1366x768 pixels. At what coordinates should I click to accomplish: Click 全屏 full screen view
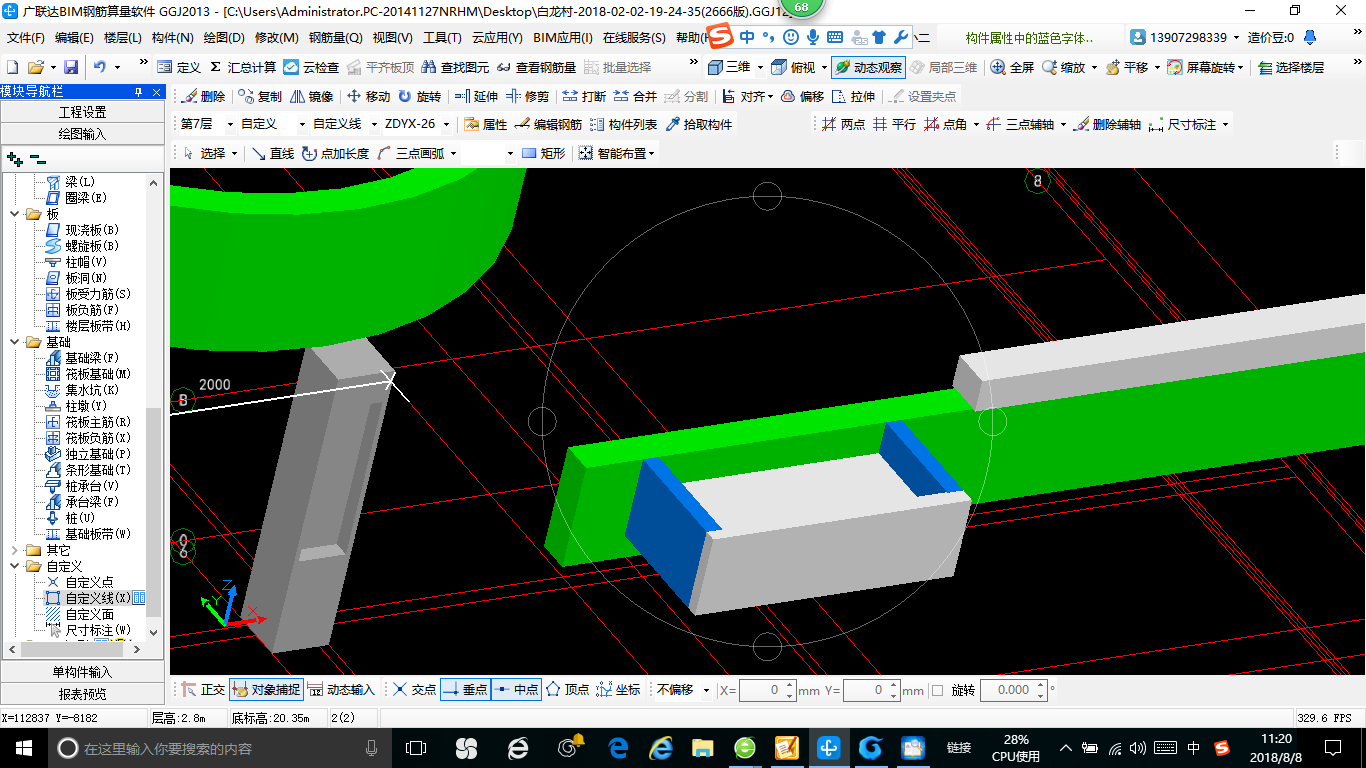tap(1012, 67)
